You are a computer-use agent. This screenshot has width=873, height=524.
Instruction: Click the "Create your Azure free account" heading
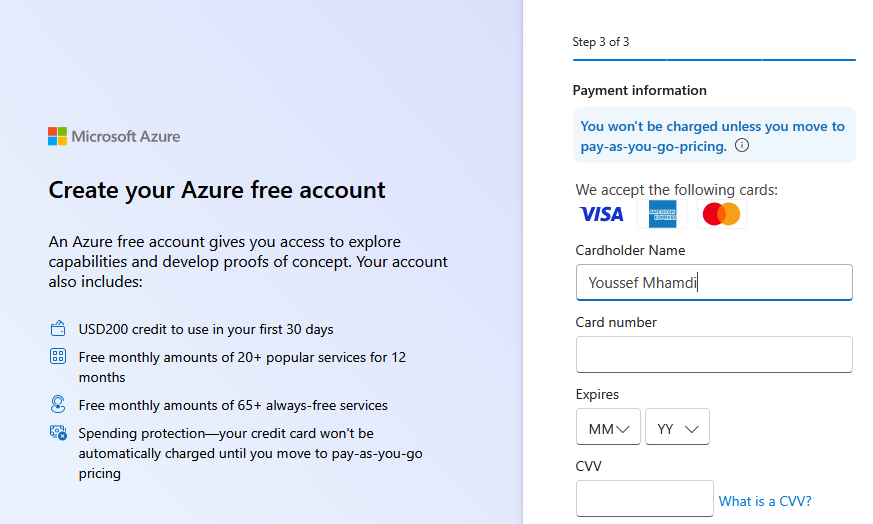(217, 190)
